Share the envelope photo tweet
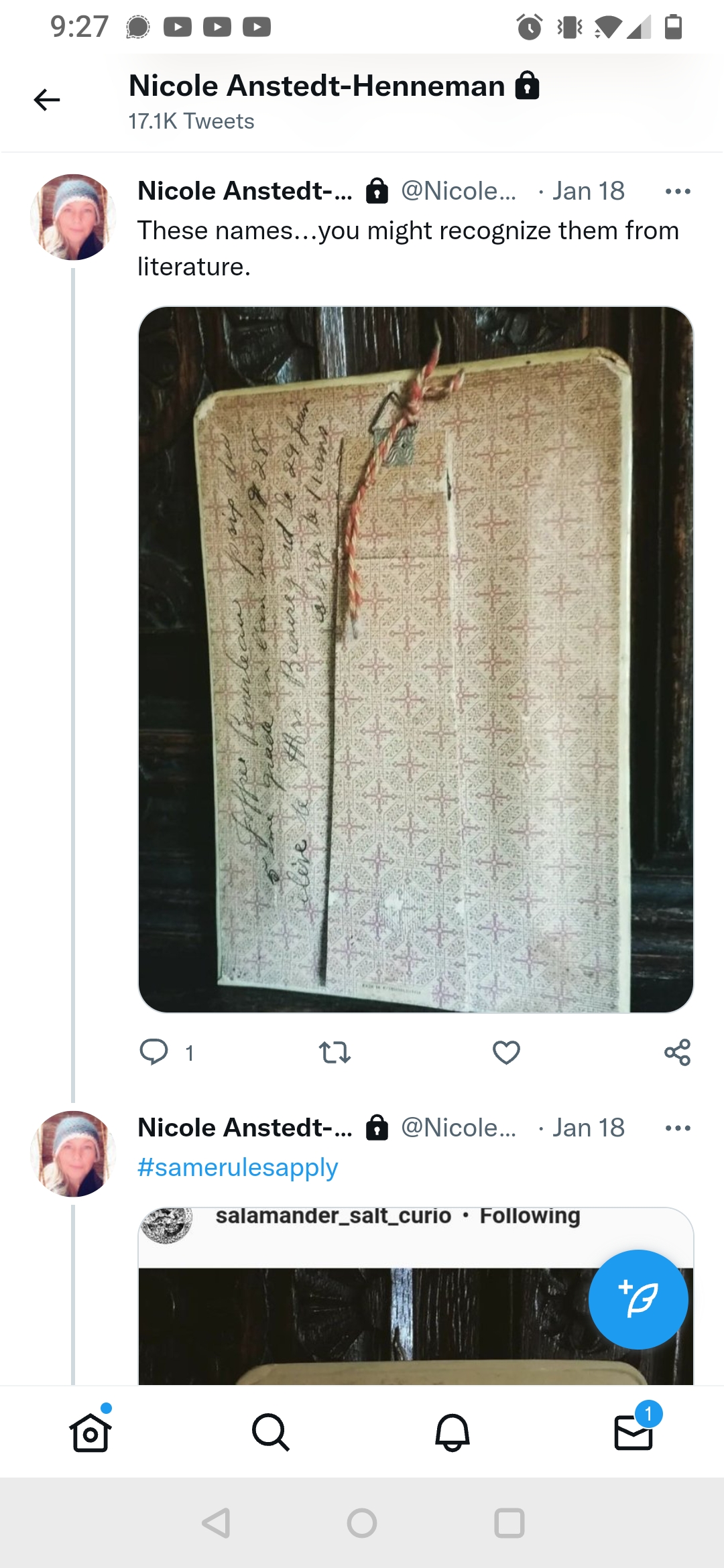Screen dimensions: 724x1568 click(x=677, y=1052)
